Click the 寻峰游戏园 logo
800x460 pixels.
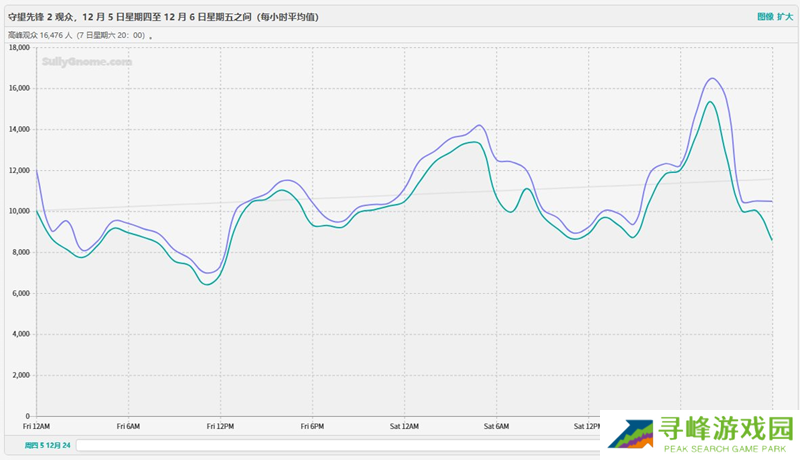pos(702,434)
